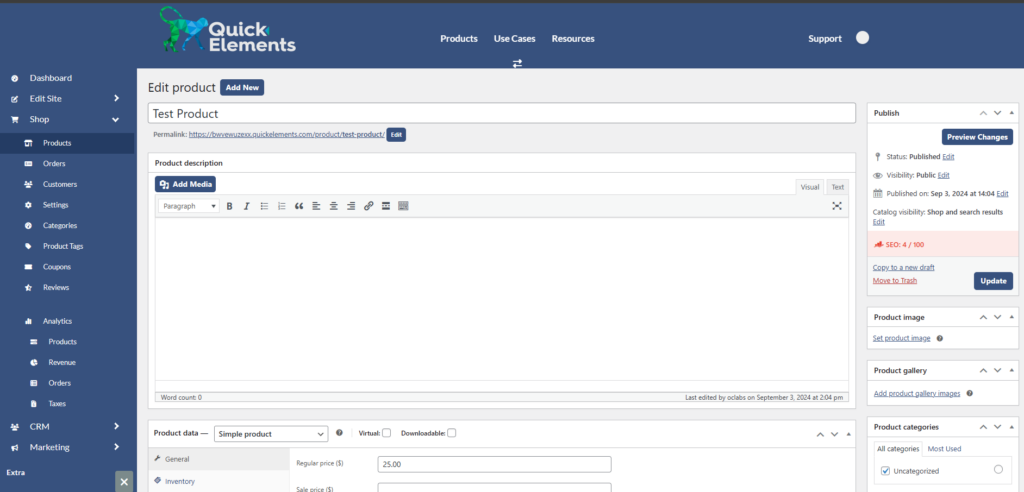Apply blockquote formatting
This screenshot has height=492, width=1024.
pyautogui.click(x=299, y=206)
